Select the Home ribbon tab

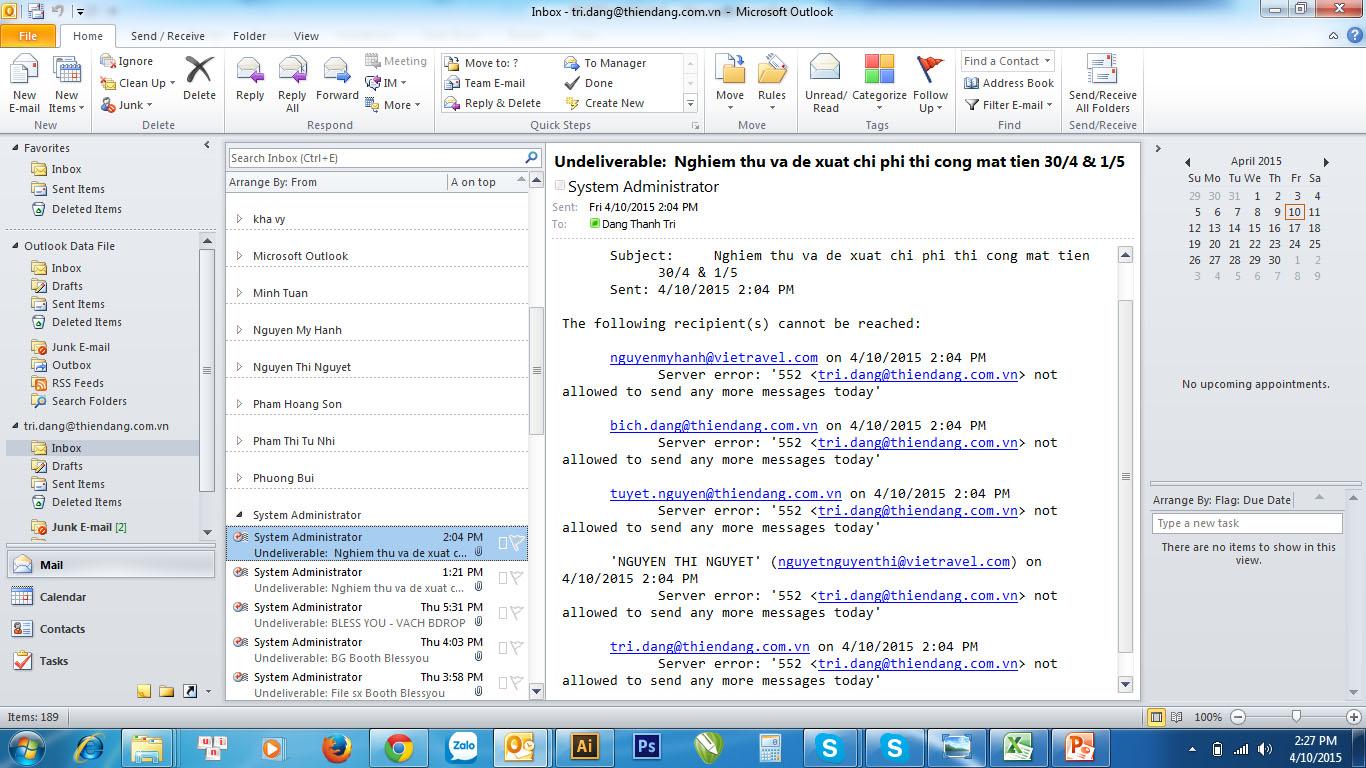pos(88,36)
